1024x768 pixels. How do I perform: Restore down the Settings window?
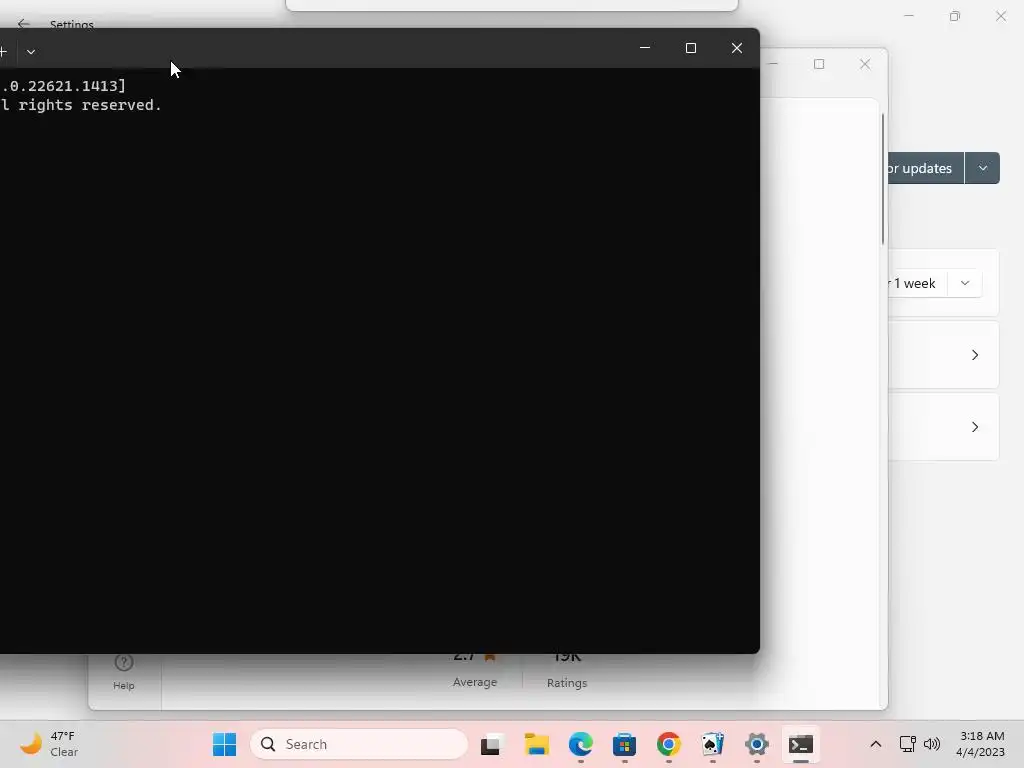(955, 16)
